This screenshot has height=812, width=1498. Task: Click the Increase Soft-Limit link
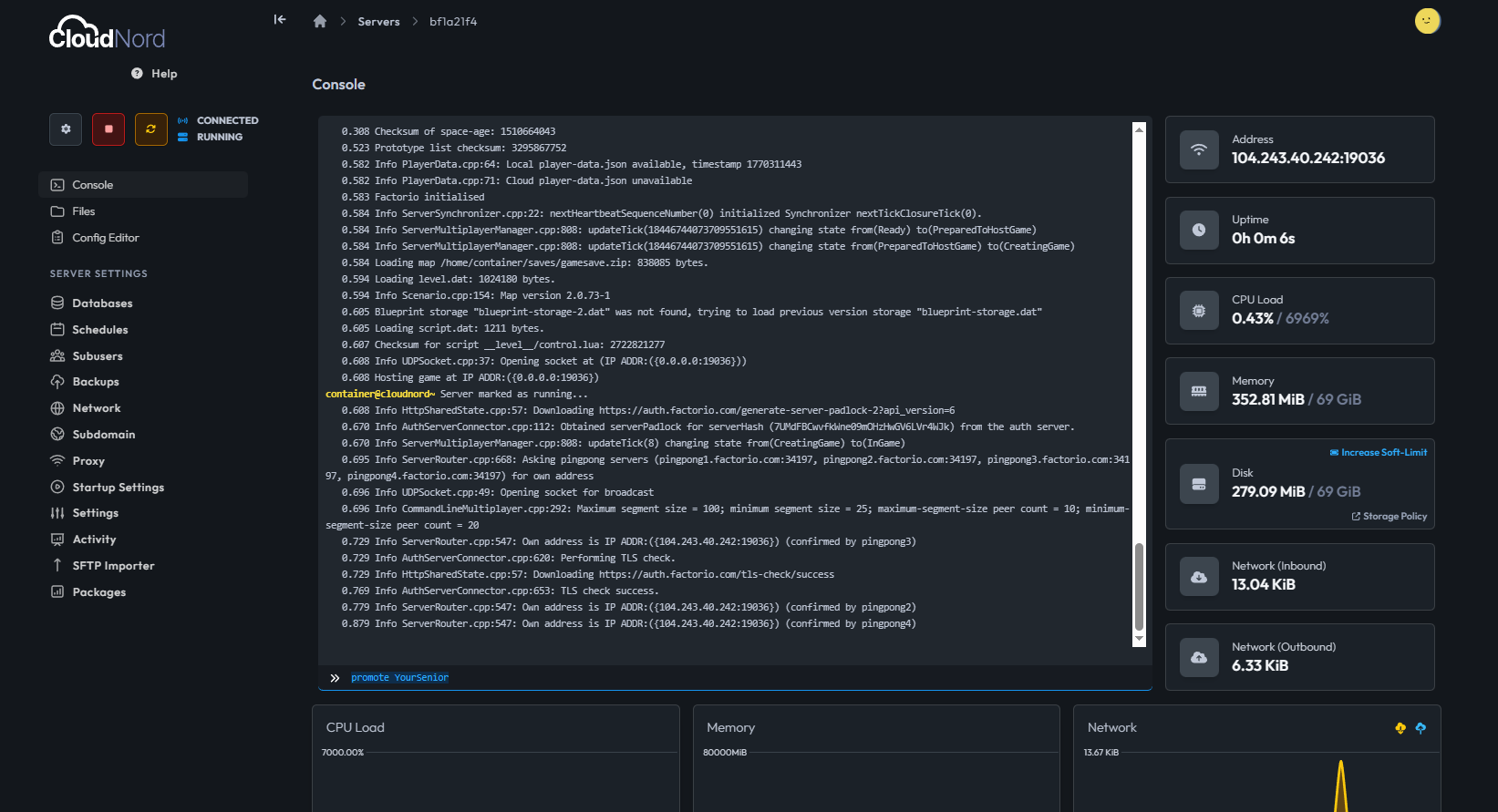[x=1379, y=452]
